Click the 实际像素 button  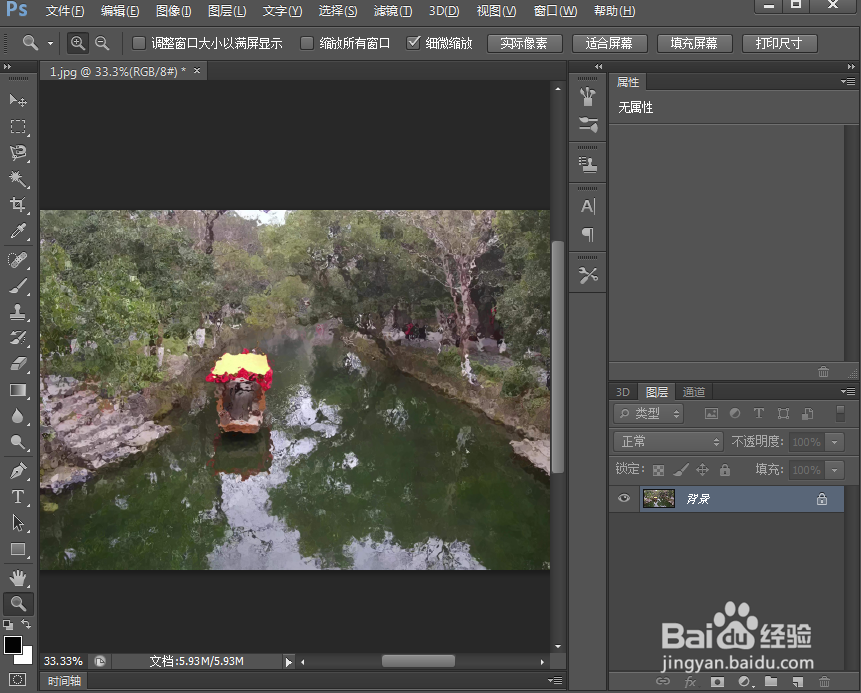(524, 43)
